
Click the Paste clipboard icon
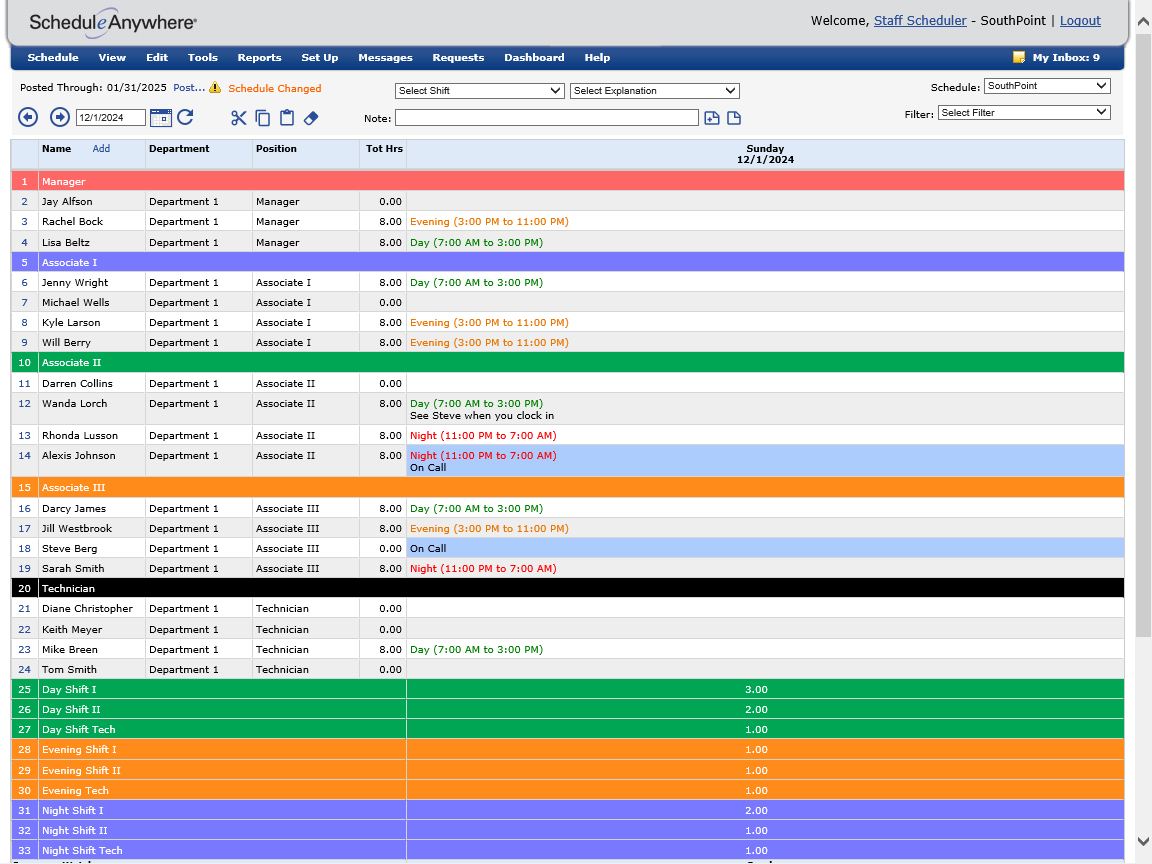(x=286, y=117)
